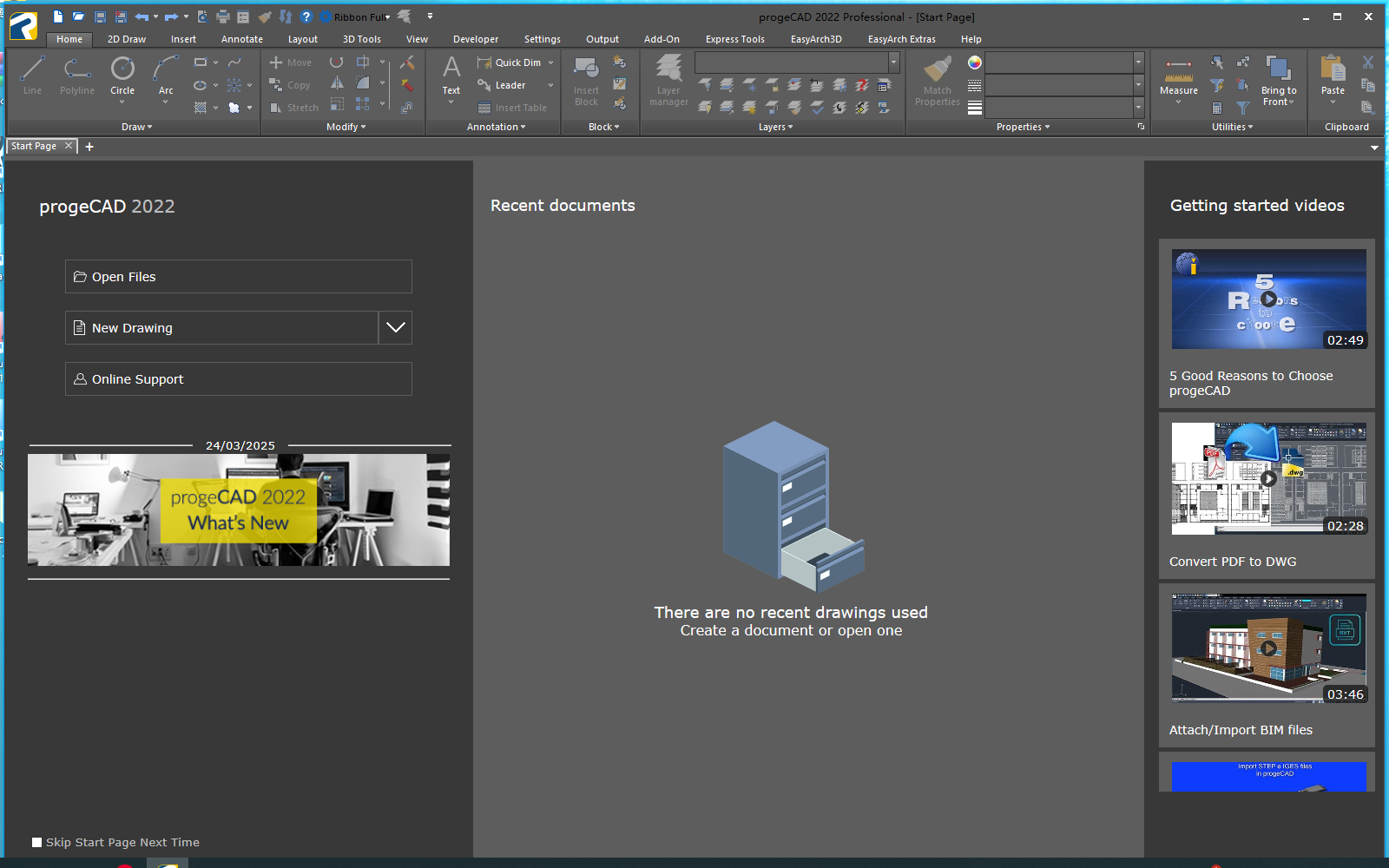
Task: Click the Mirror tool icon
Action: point(337,84)
